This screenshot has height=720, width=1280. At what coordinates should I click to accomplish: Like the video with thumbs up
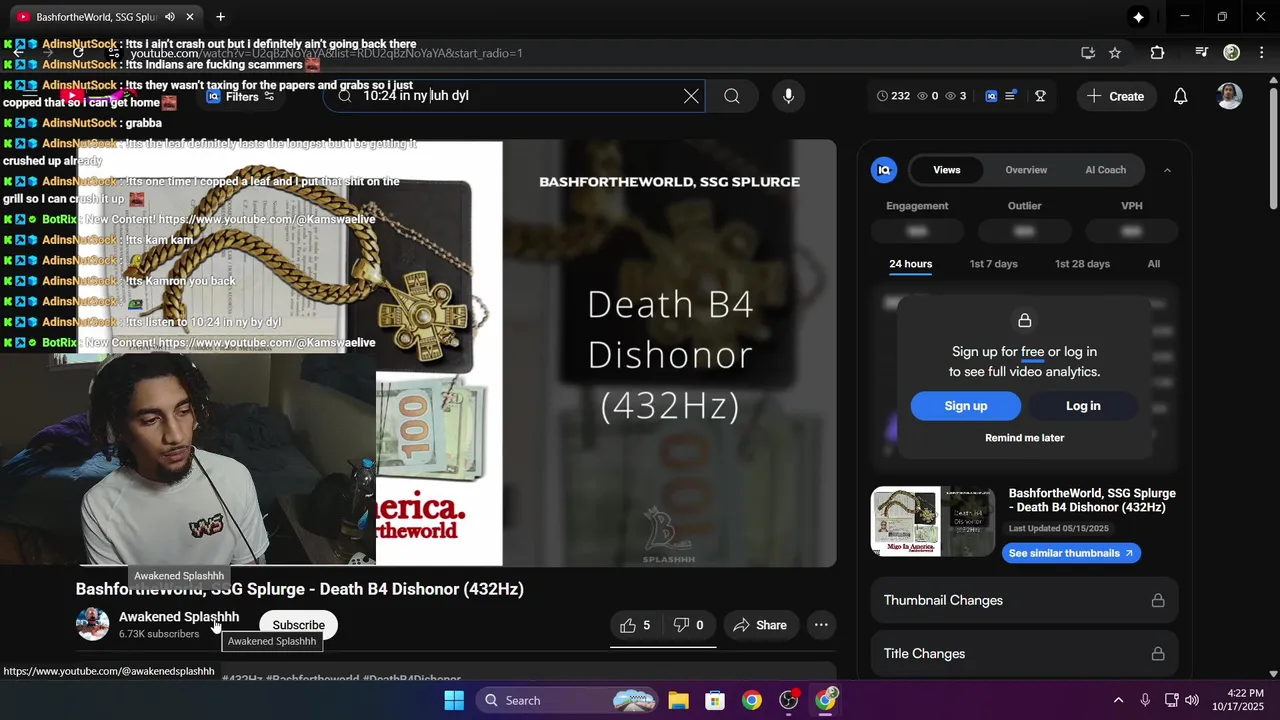tap(635, 625)
